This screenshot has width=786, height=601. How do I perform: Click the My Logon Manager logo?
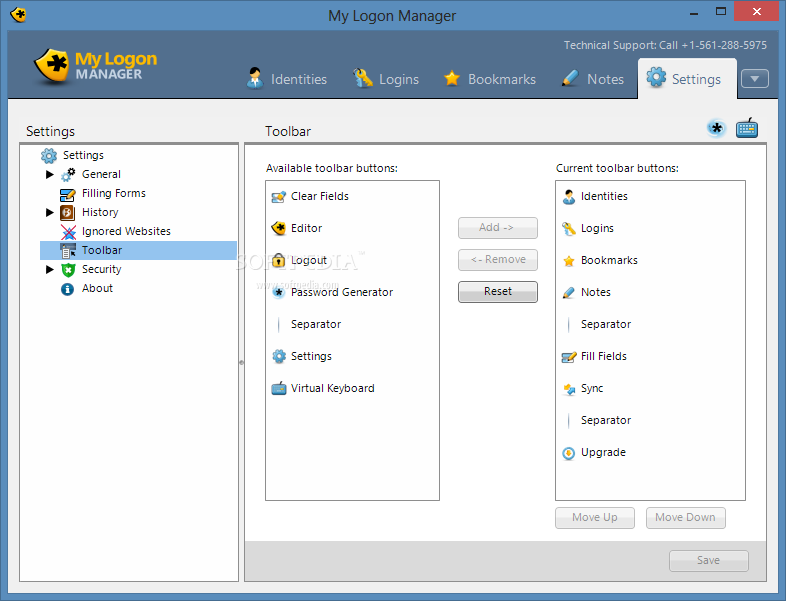(95, 66)
